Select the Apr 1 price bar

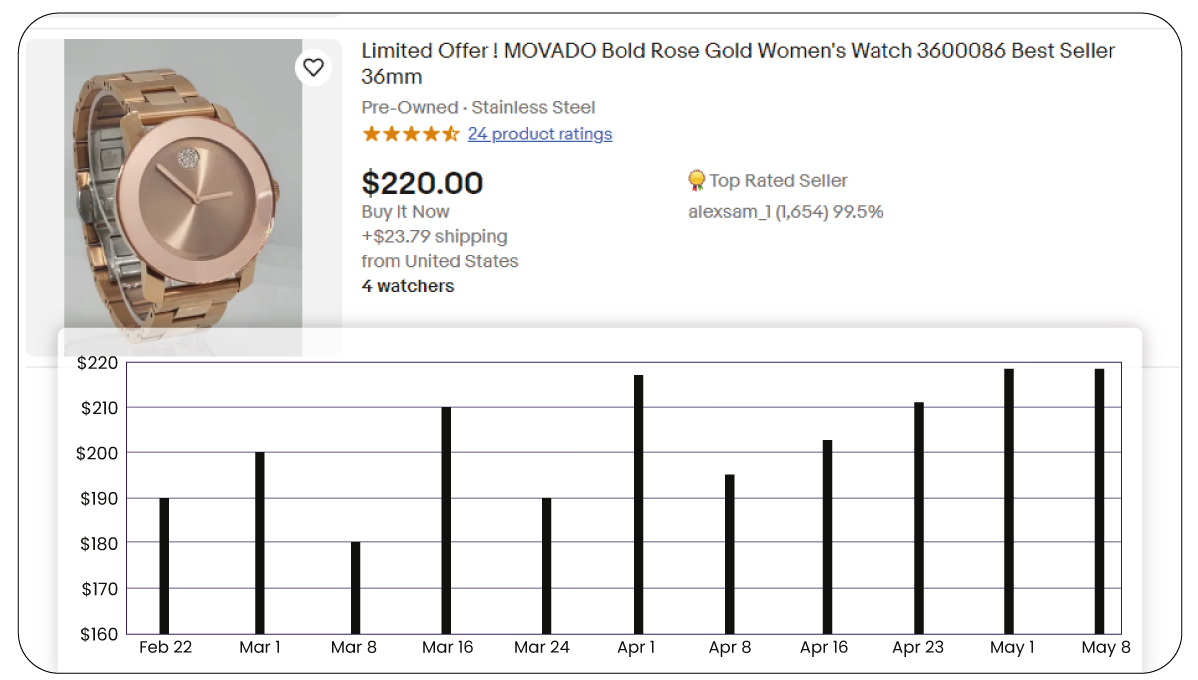(637, 500)
